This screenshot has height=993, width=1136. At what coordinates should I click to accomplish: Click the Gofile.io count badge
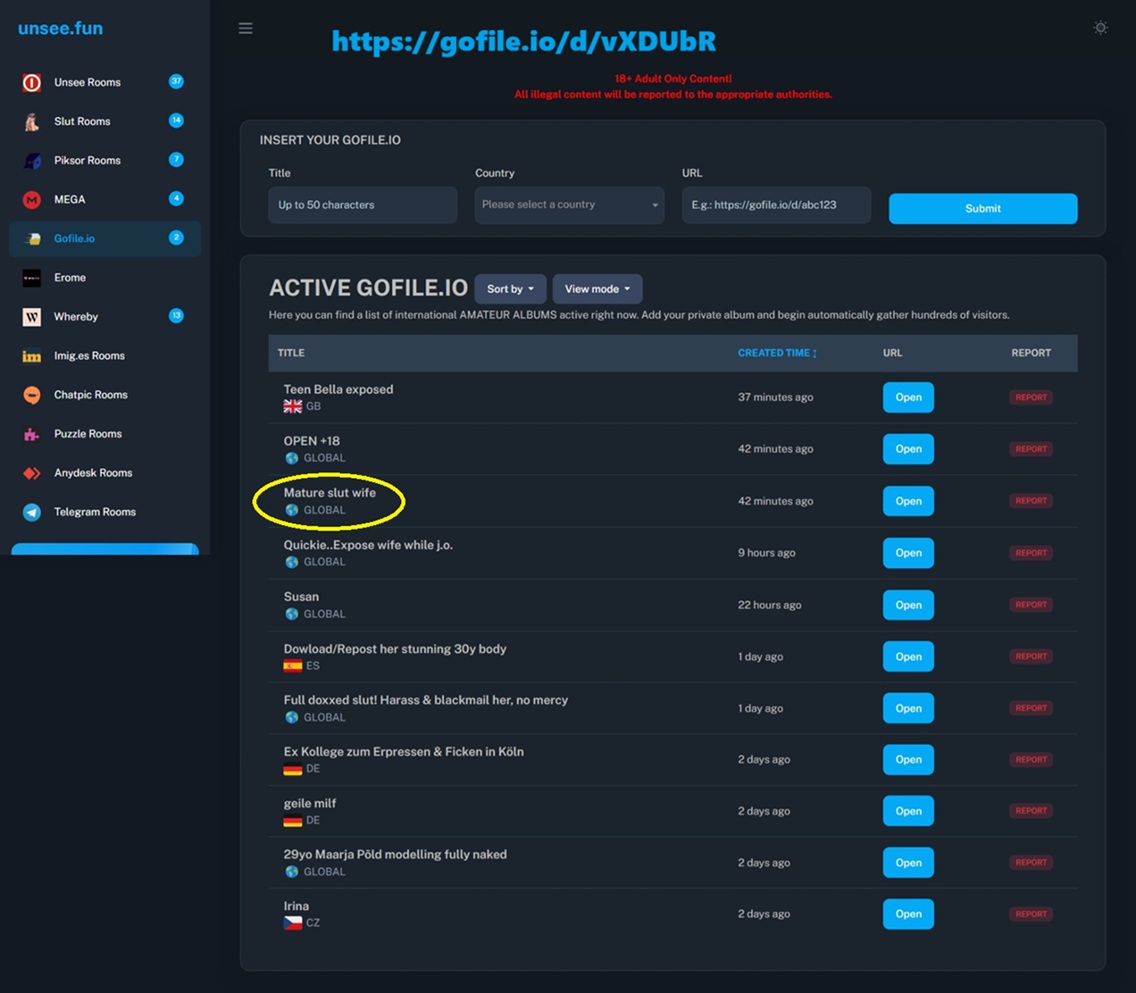(176, 238)
